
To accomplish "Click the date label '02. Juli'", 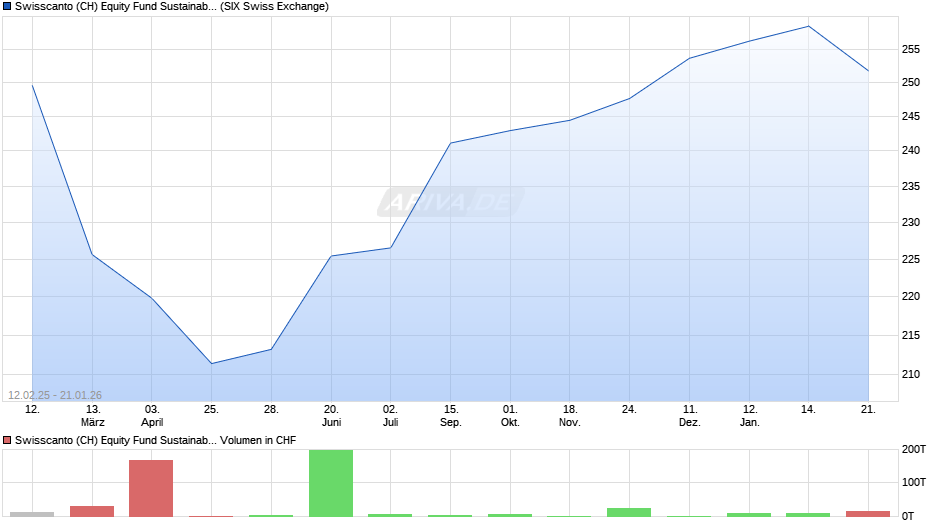I will pyautogui.click(x=390, y=416).
